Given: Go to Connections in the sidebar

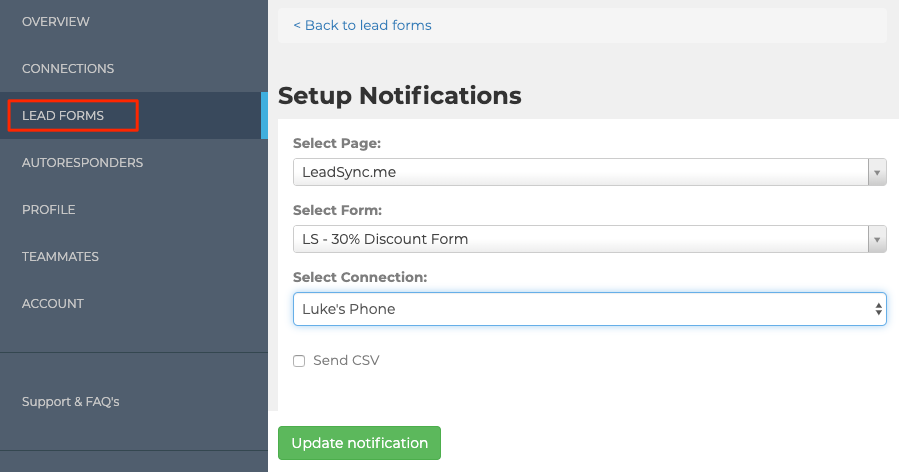Looking at the screenshot, I should pyautogui.click(x=68, y=68).
